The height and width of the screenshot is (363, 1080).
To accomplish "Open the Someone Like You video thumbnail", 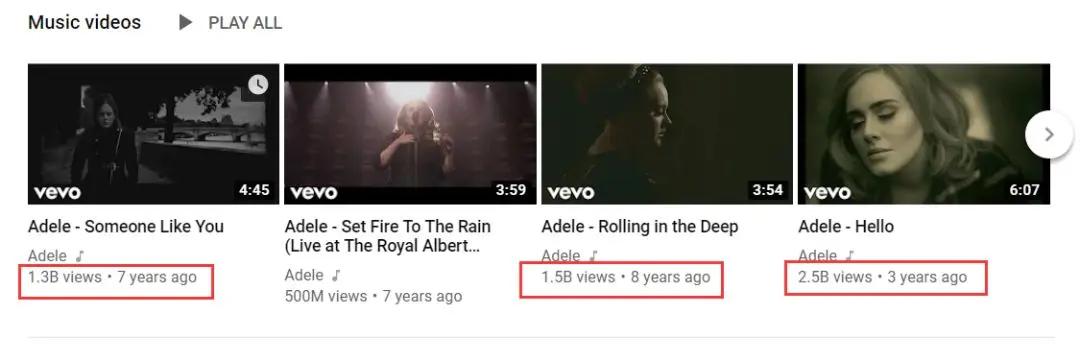I will [x=154, y=134].
